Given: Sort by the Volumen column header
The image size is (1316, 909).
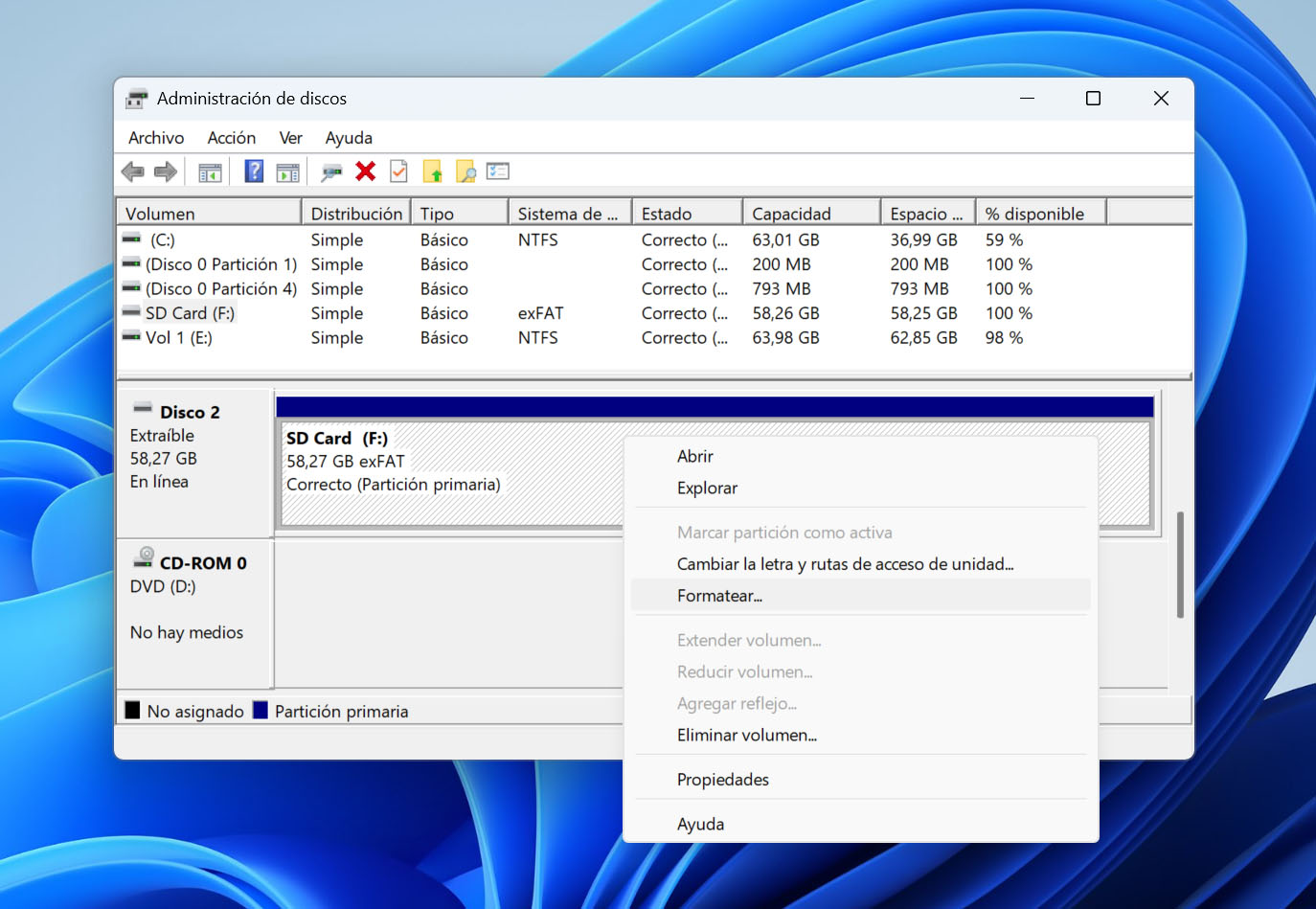Looking at the screenshot, I should point(209,213).
